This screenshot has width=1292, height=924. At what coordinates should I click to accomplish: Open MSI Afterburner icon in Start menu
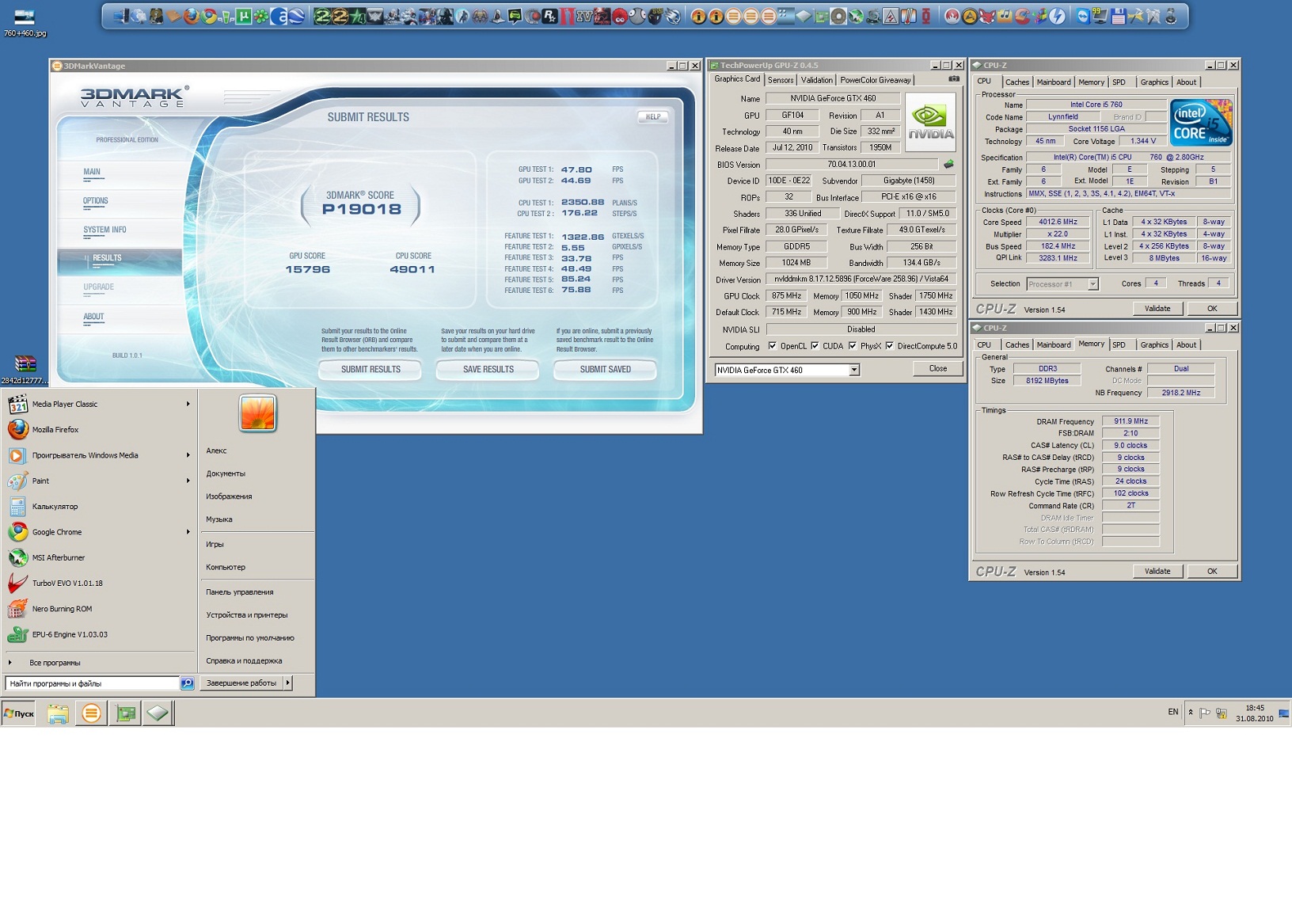[17, 557]
